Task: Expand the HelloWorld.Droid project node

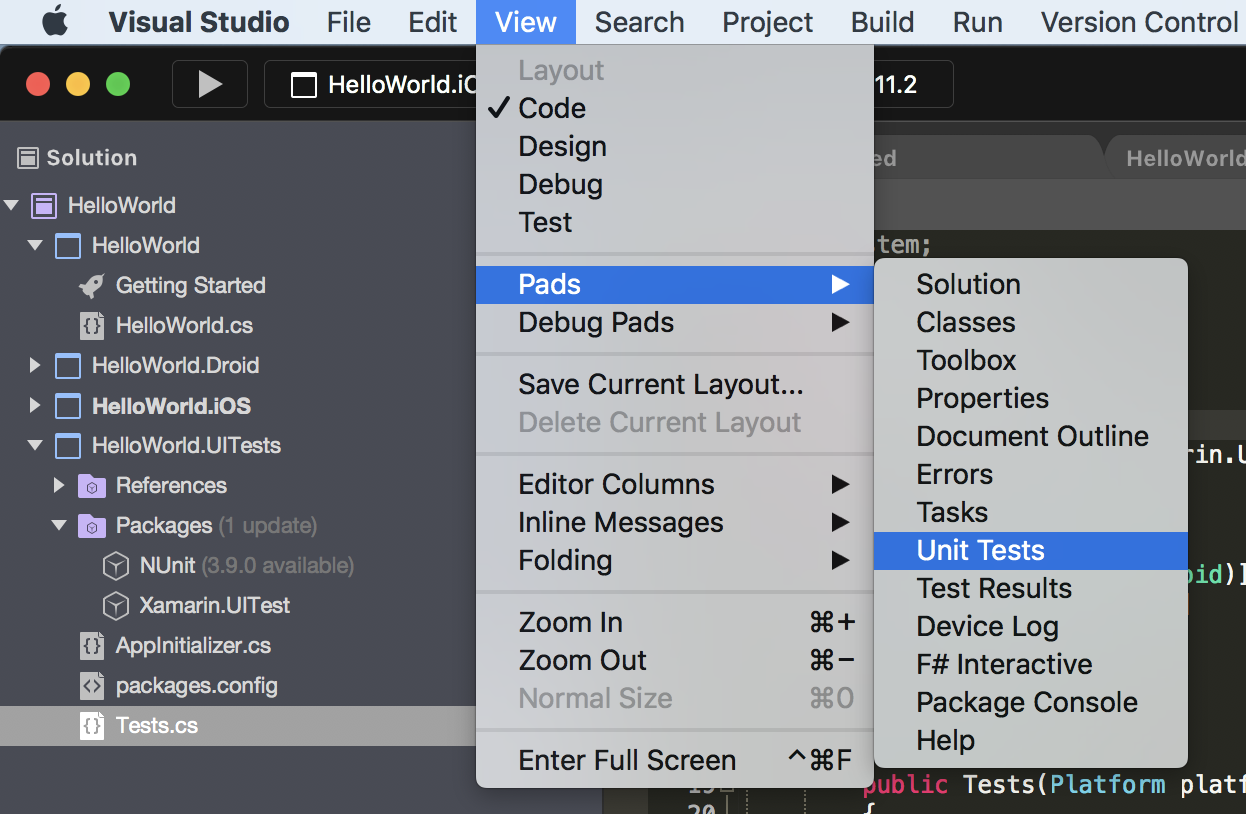Action: [x=35, y=366]
